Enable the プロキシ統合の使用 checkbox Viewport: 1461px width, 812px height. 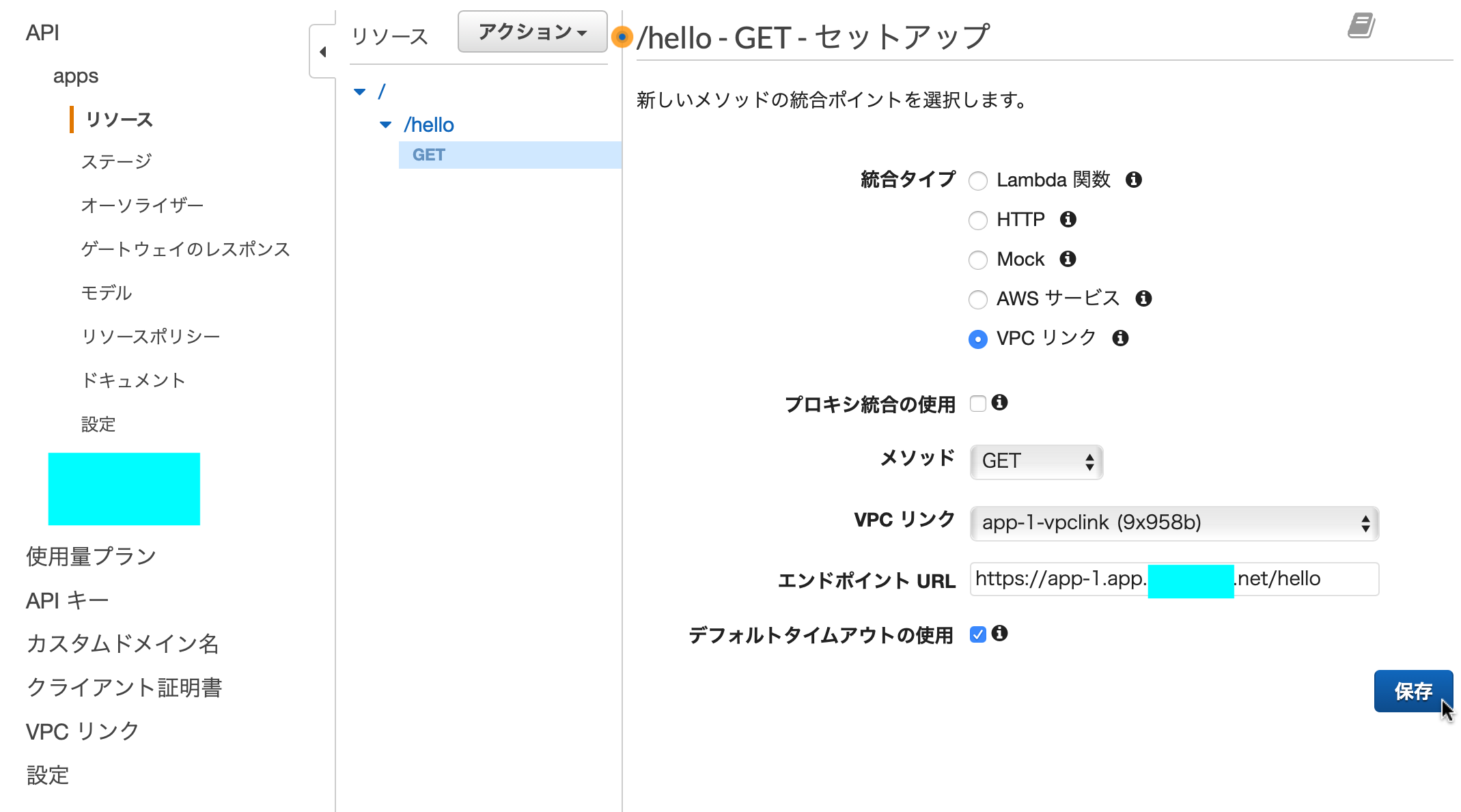[x=978, y=404]
